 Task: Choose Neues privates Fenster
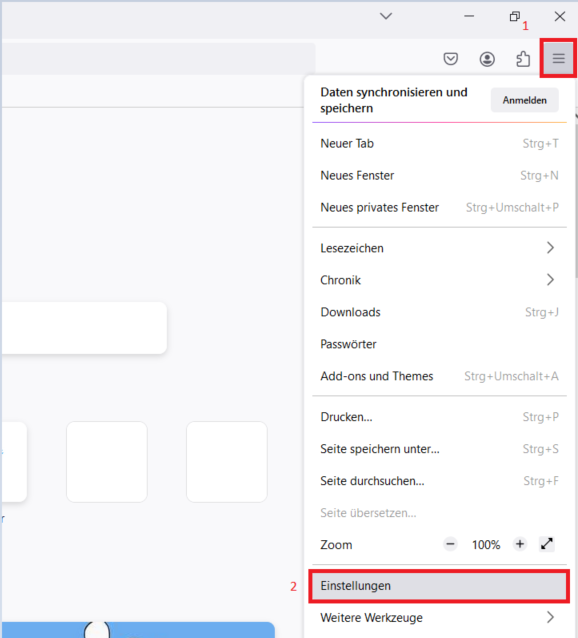(x=439, y=208)
